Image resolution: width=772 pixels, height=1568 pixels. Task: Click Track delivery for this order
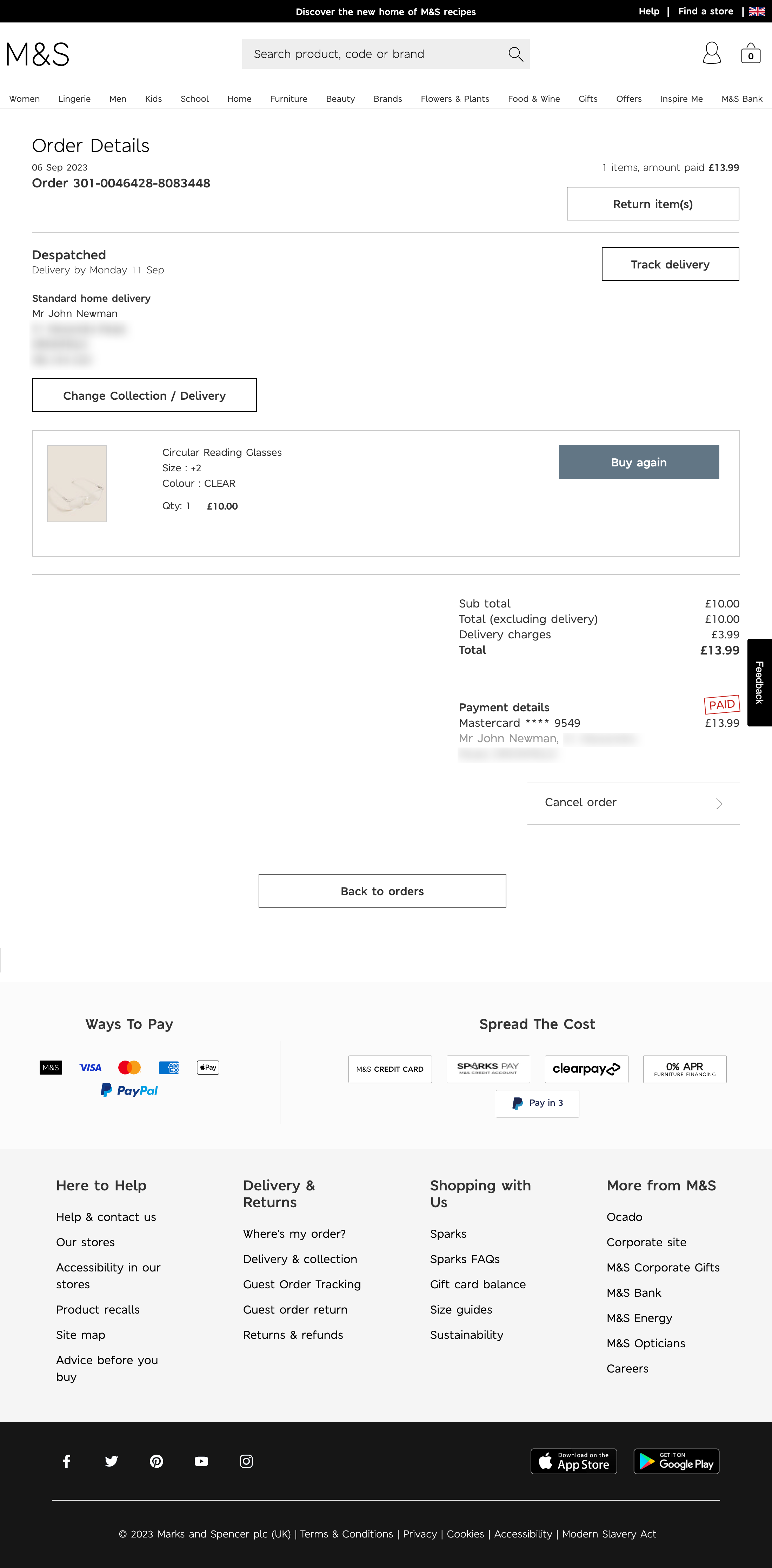[x=670, y=264]
